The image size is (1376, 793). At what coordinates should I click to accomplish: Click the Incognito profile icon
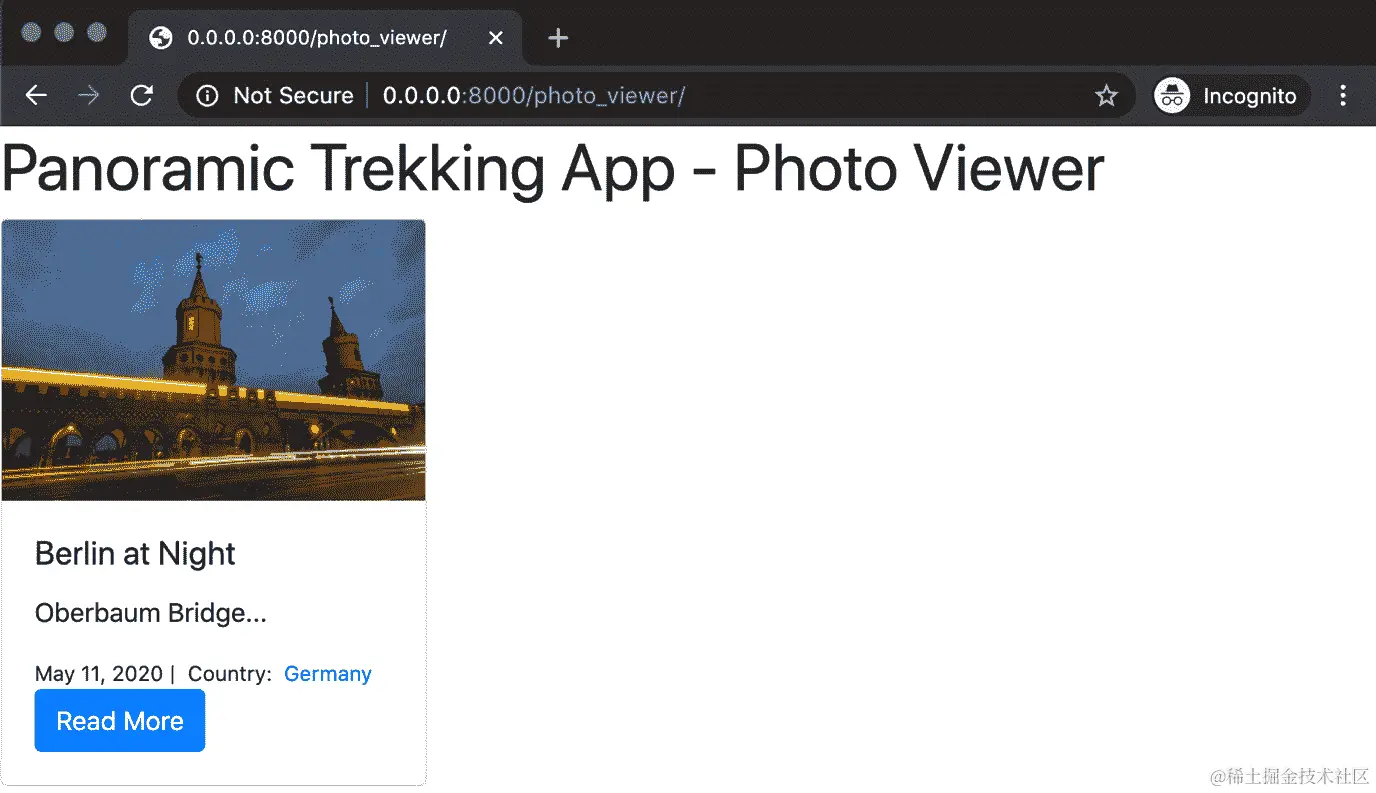[1172, 96]
